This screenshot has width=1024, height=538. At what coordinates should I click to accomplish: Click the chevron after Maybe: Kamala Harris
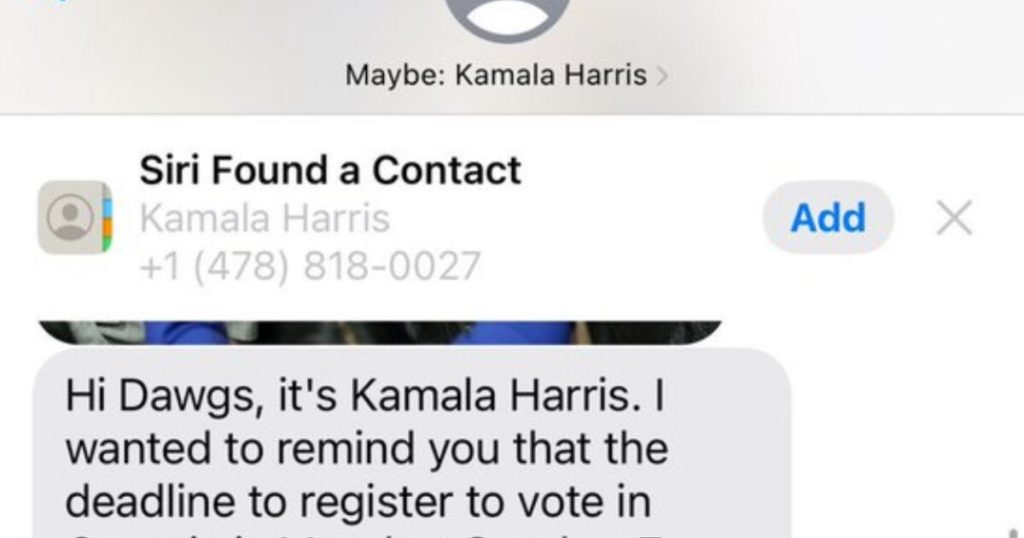click(x=662, y=76)
